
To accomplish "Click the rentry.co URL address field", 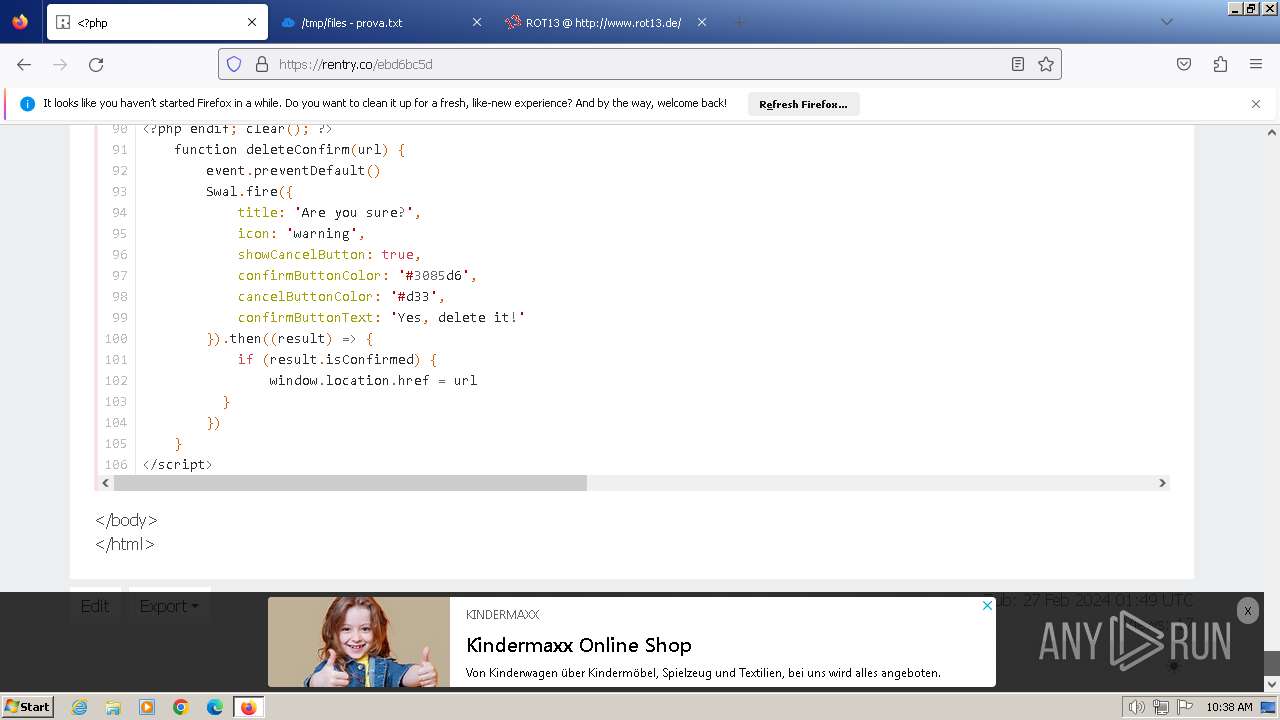I will coord(640,64).
